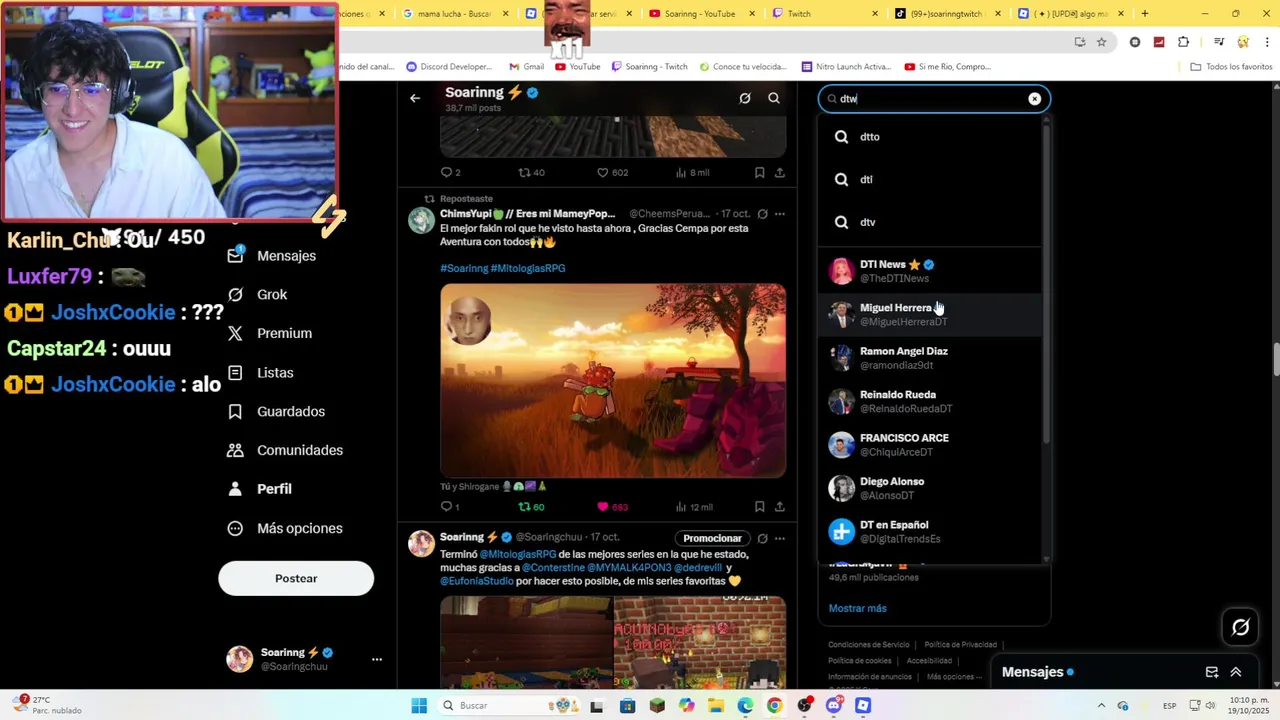Select the 'dtv' search suggestion
The image size is (1280, 720).
tap(930, 222)
